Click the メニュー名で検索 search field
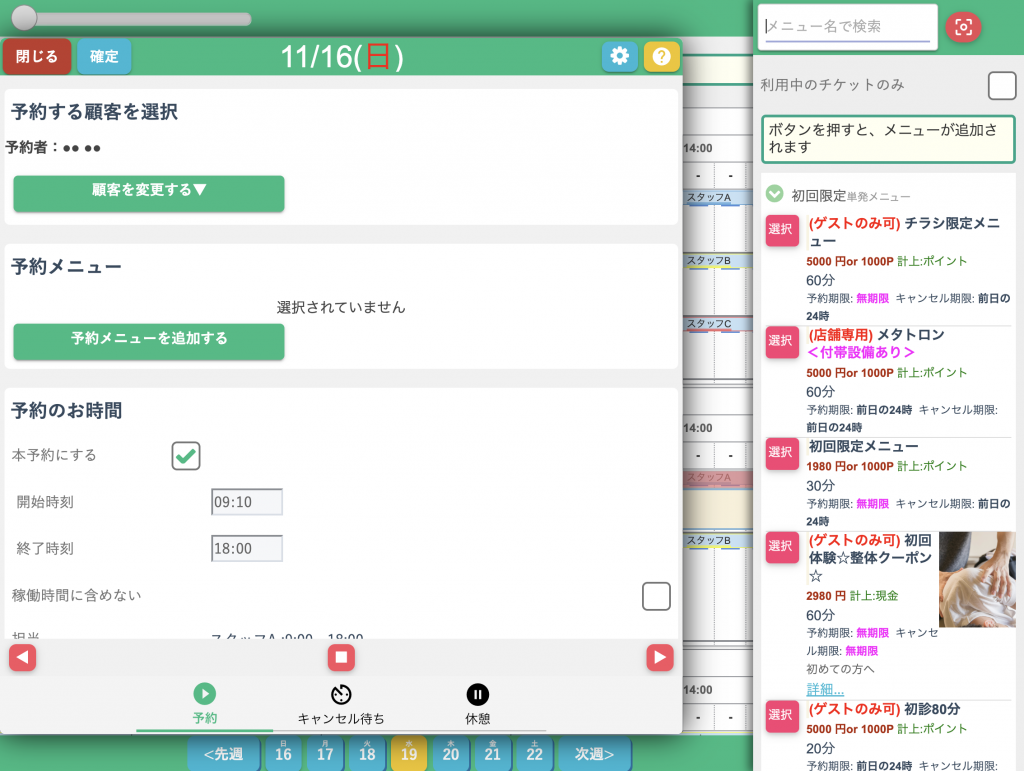1024x771 pixels. [x=847, y=27]
